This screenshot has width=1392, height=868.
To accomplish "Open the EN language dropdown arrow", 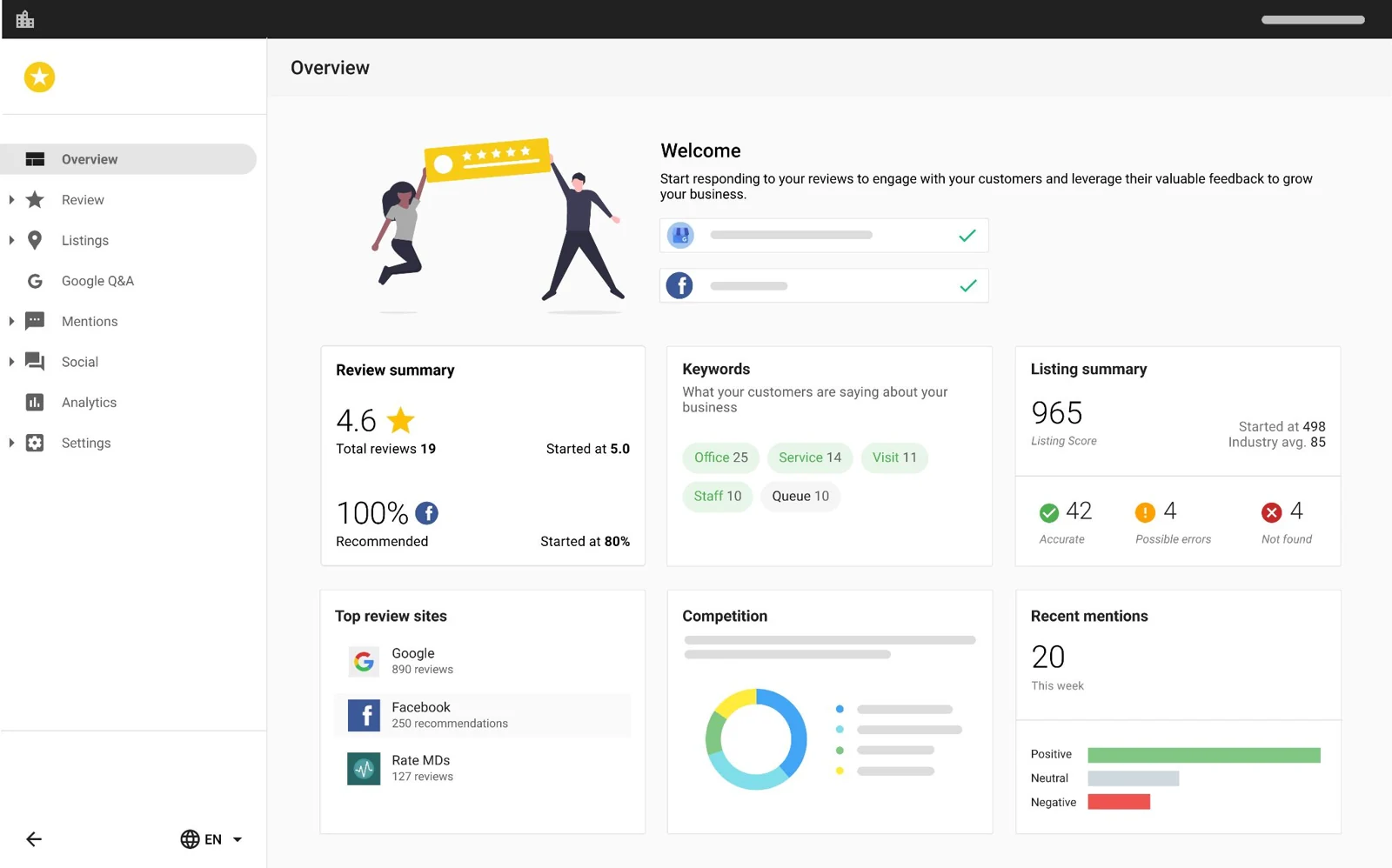I will point(238,839).
